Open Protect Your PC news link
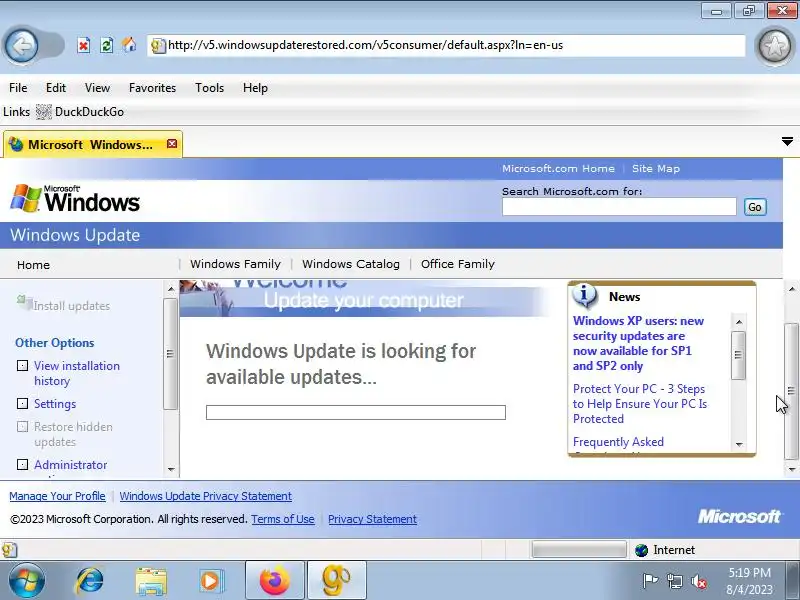800x600 pixels. click(x=640, y=404)
